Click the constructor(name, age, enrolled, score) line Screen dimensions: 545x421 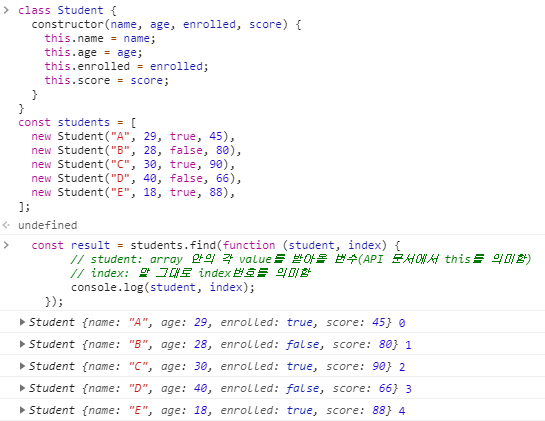[166, 24]
